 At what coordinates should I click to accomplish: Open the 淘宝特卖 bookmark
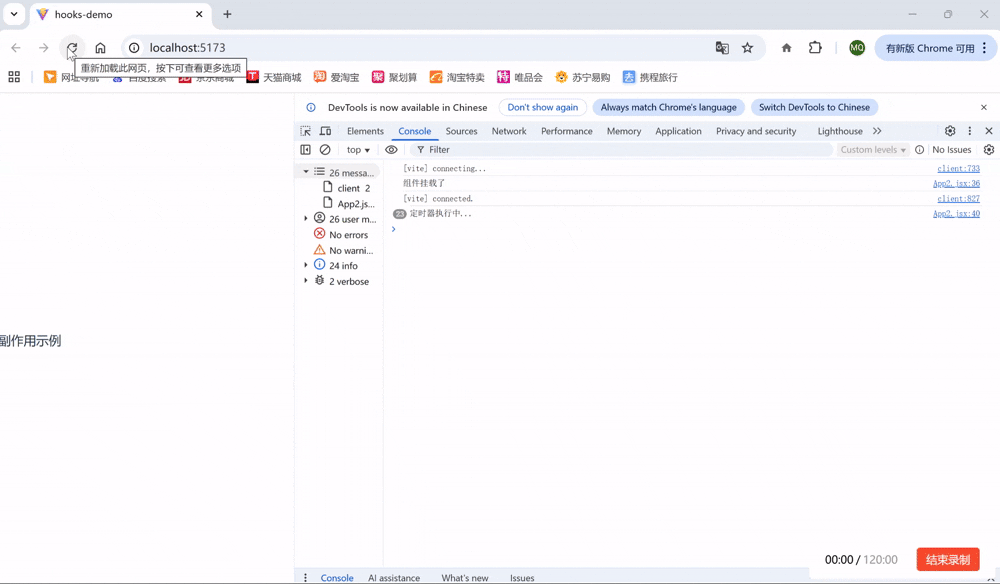tap(457, 77)
